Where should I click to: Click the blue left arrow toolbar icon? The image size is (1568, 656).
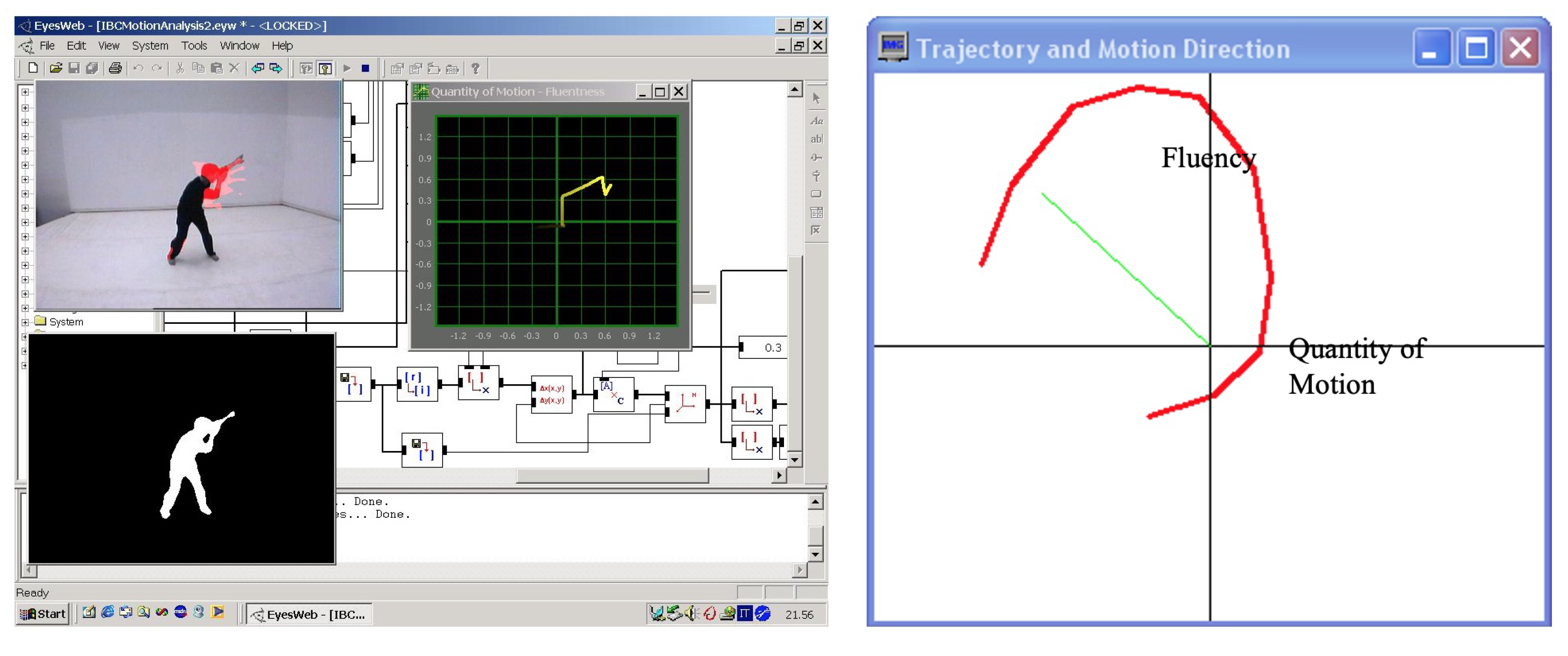(258, 68)
